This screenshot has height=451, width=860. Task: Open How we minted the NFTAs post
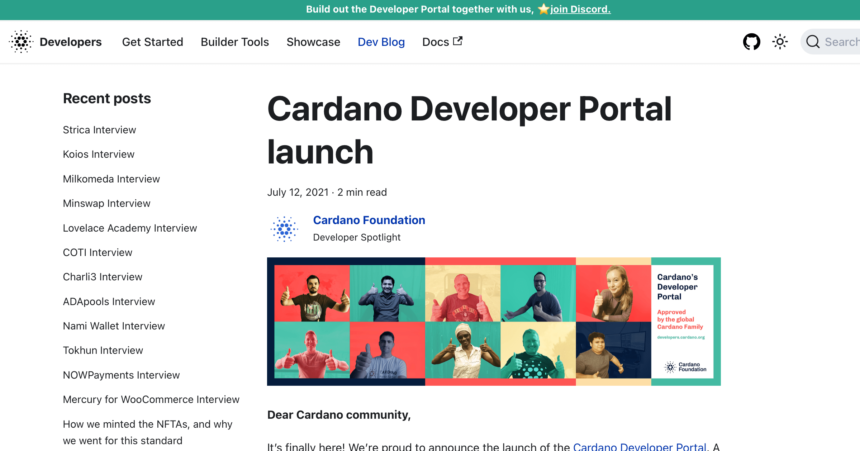(148, 432)
